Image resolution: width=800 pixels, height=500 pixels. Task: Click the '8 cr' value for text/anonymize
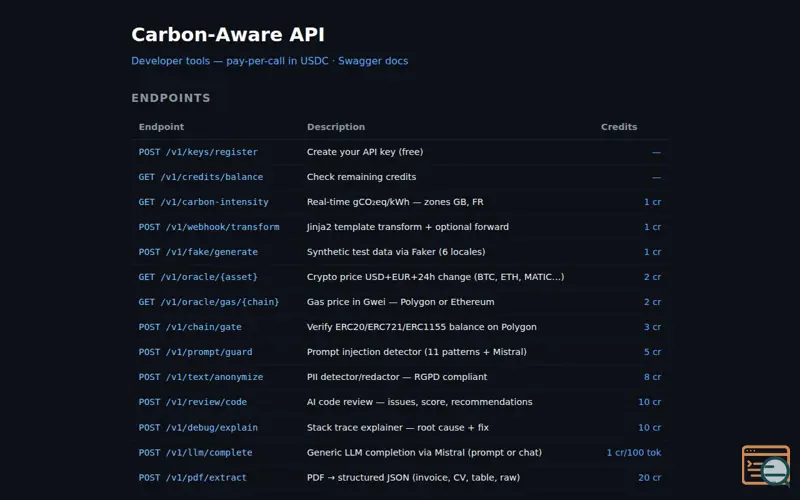tap(652, 377)
